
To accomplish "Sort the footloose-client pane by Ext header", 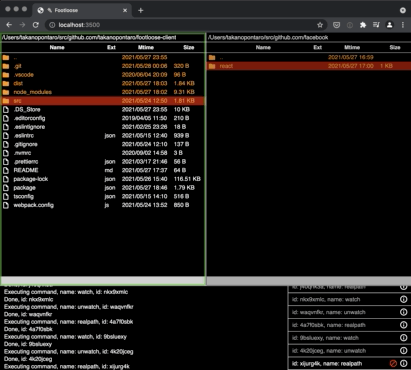I will (111, 47).
